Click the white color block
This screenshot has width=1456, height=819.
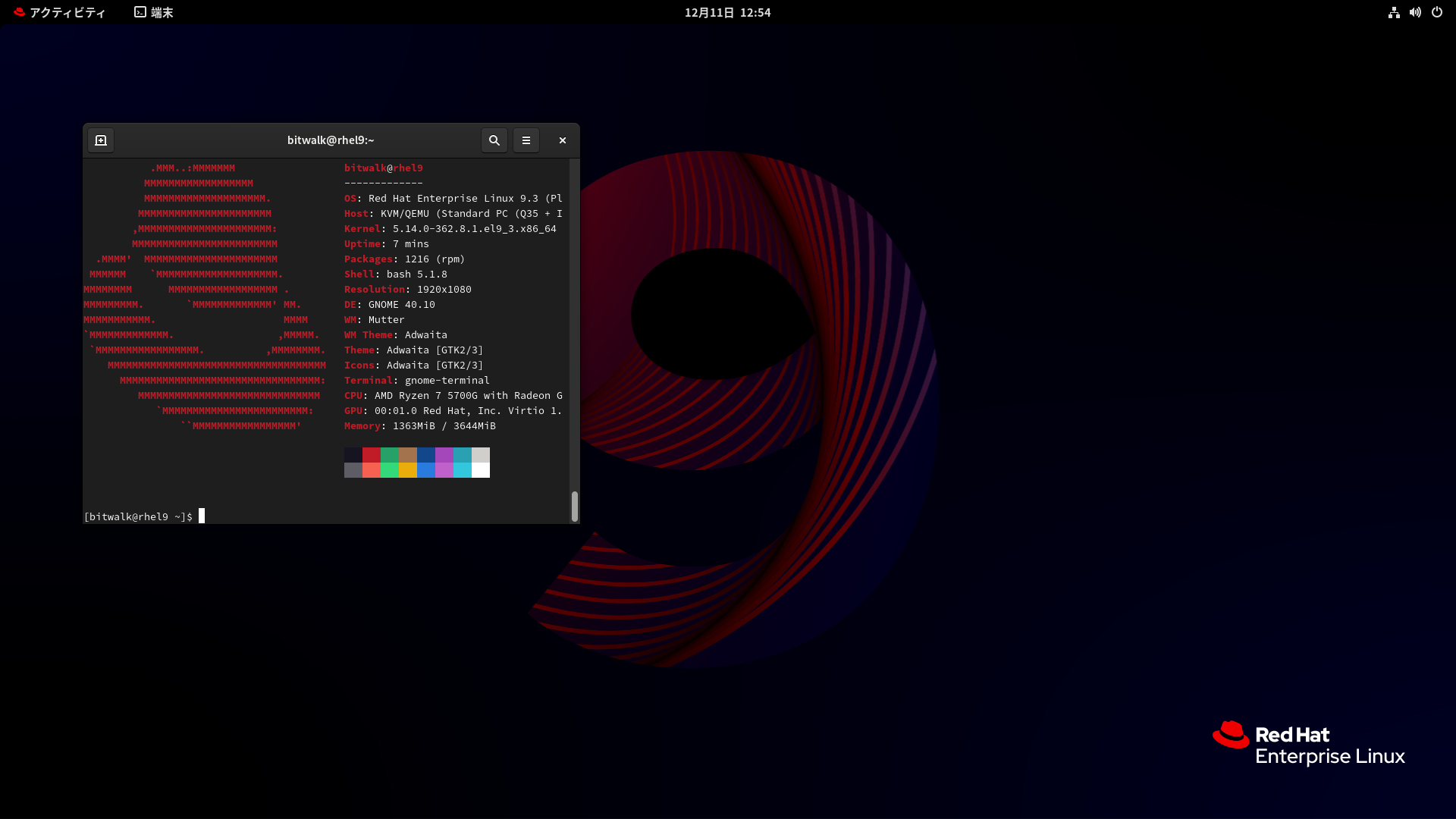click(481, 470)
